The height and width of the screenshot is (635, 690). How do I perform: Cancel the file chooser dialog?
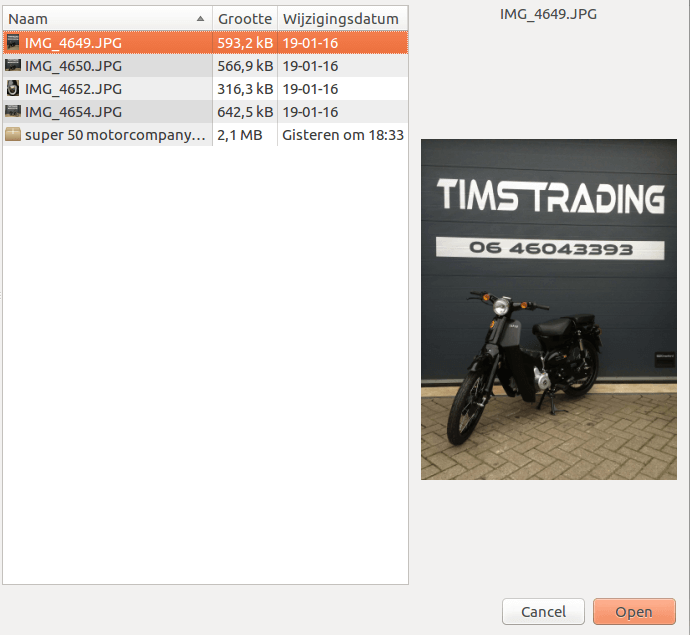543,612
